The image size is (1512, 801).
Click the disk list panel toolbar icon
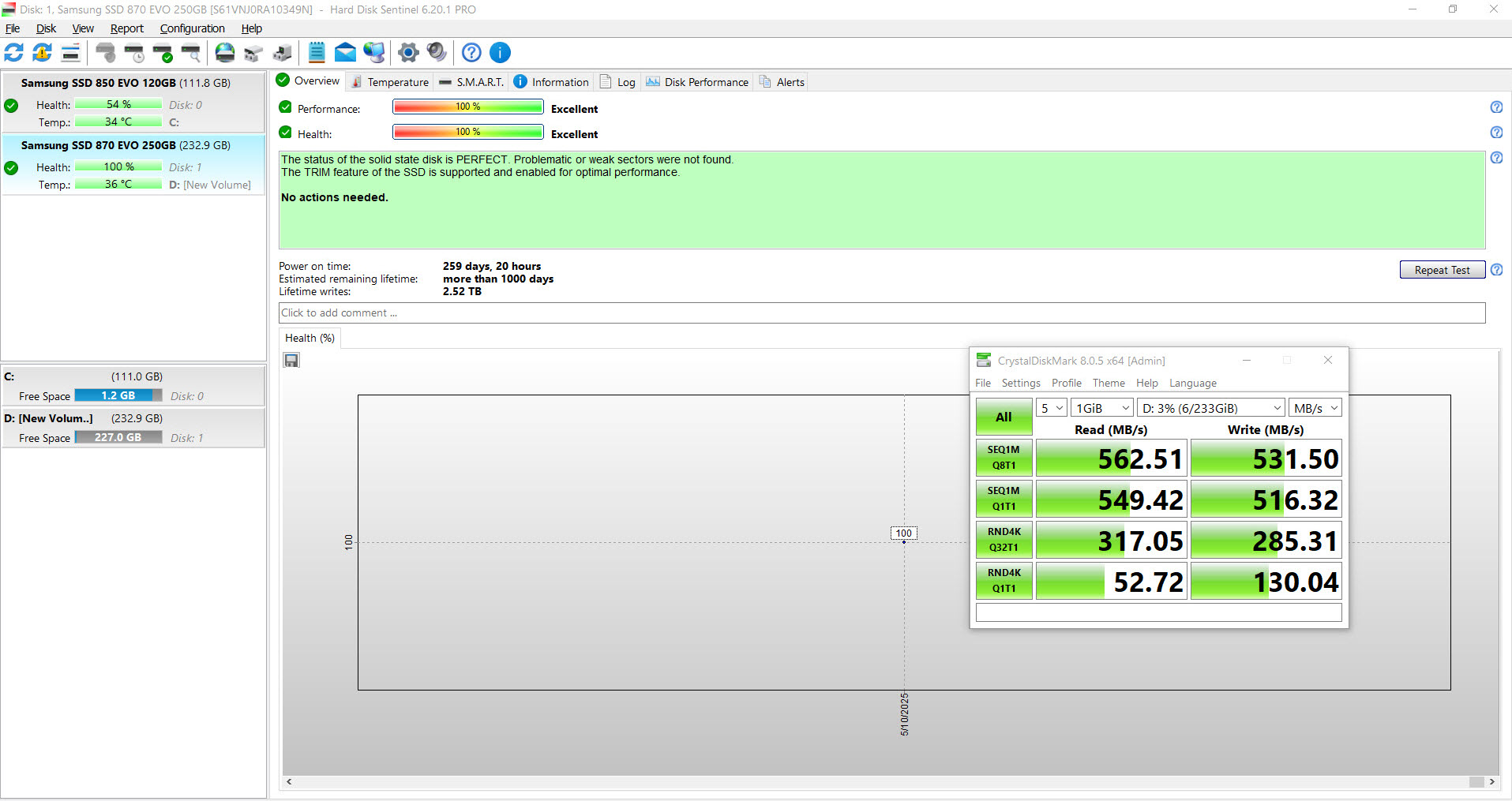[x=70, y=53]
